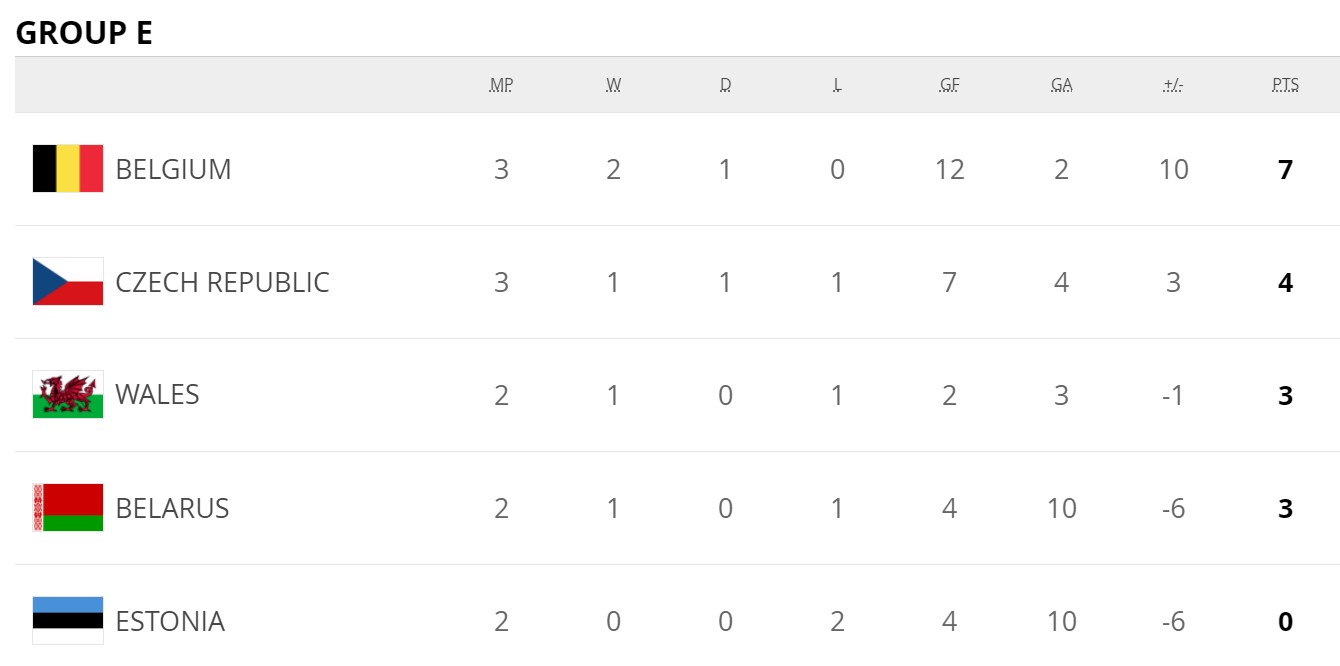Open the ESTONIA team link
This screenshot has height=666, width=1340.
coord(170,621)
